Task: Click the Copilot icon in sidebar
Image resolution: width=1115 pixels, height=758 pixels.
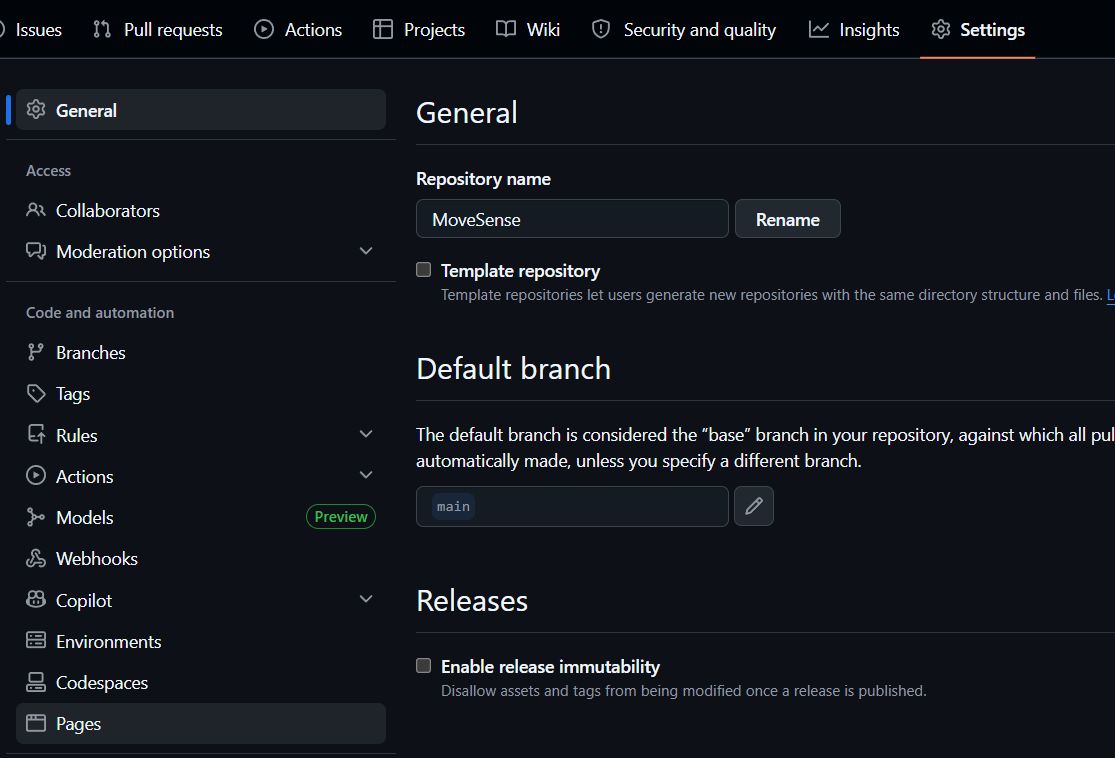Action: (x=36, y=599)
